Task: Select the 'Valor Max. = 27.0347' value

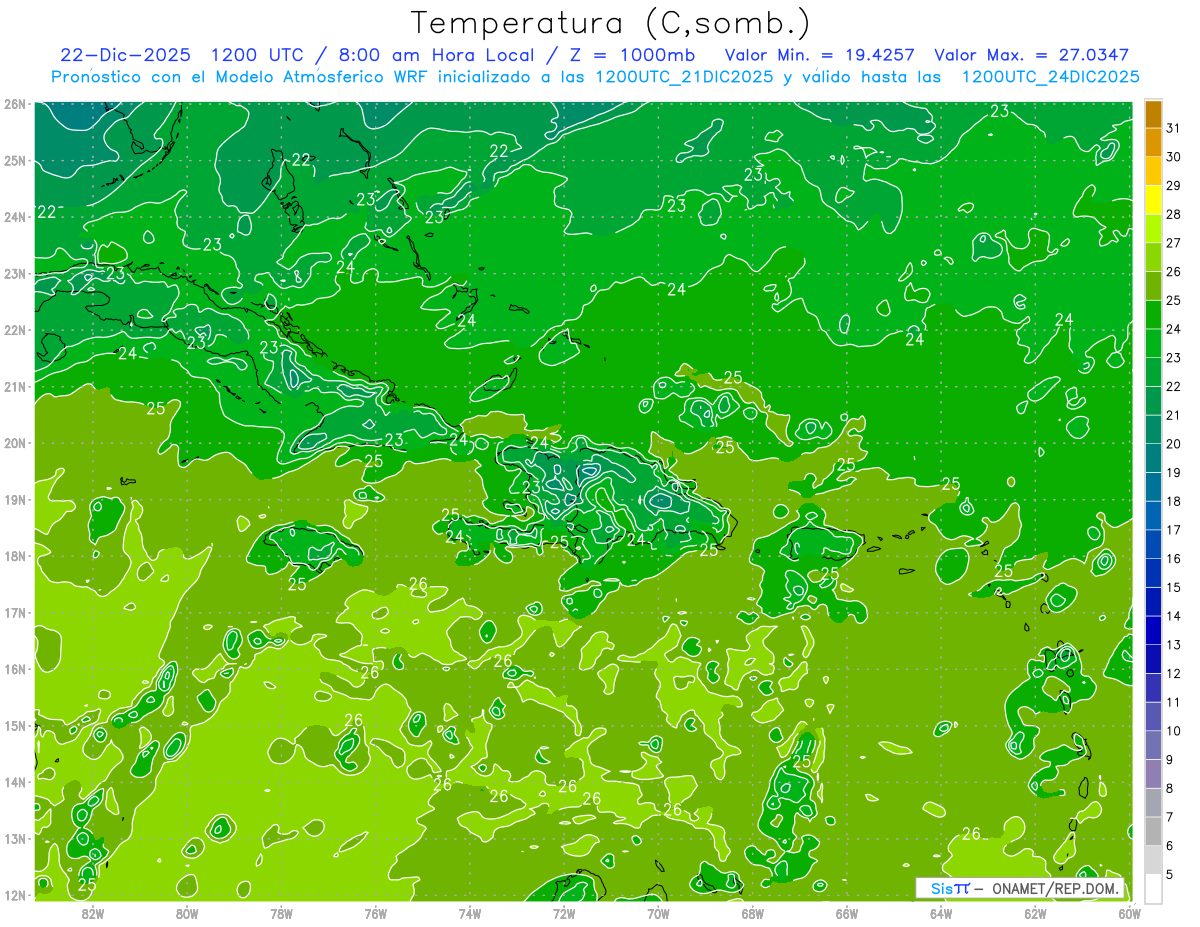Action: pos(1031,55)
